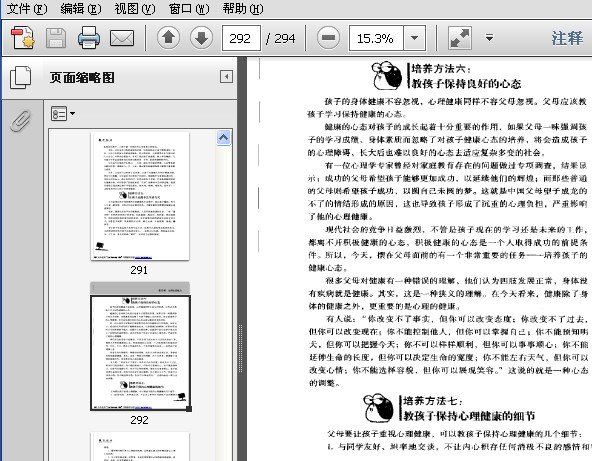Collapse the page thumbnails pane arrow
Image resolution: width=592 pixels, height=461 pixels.
[227, 77]
